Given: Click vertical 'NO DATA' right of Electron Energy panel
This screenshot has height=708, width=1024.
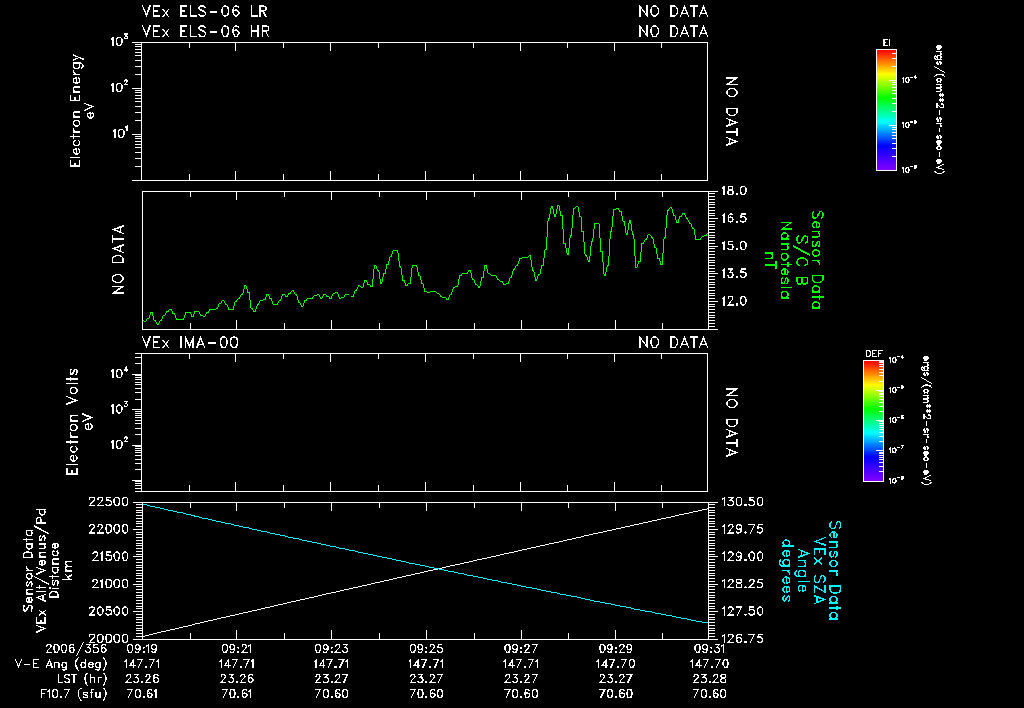Looking at the screenshot, I should (731, 111).
